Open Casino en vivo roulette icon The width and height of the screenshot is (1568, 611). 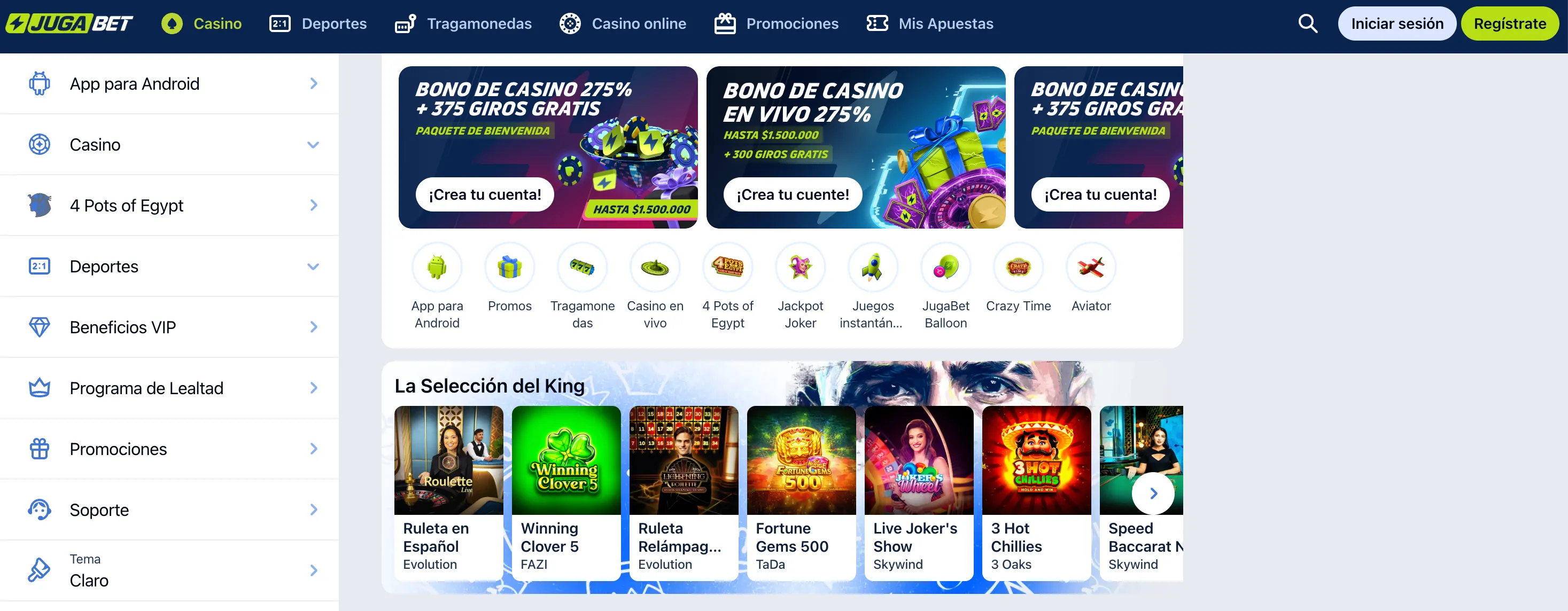point(655,267)
